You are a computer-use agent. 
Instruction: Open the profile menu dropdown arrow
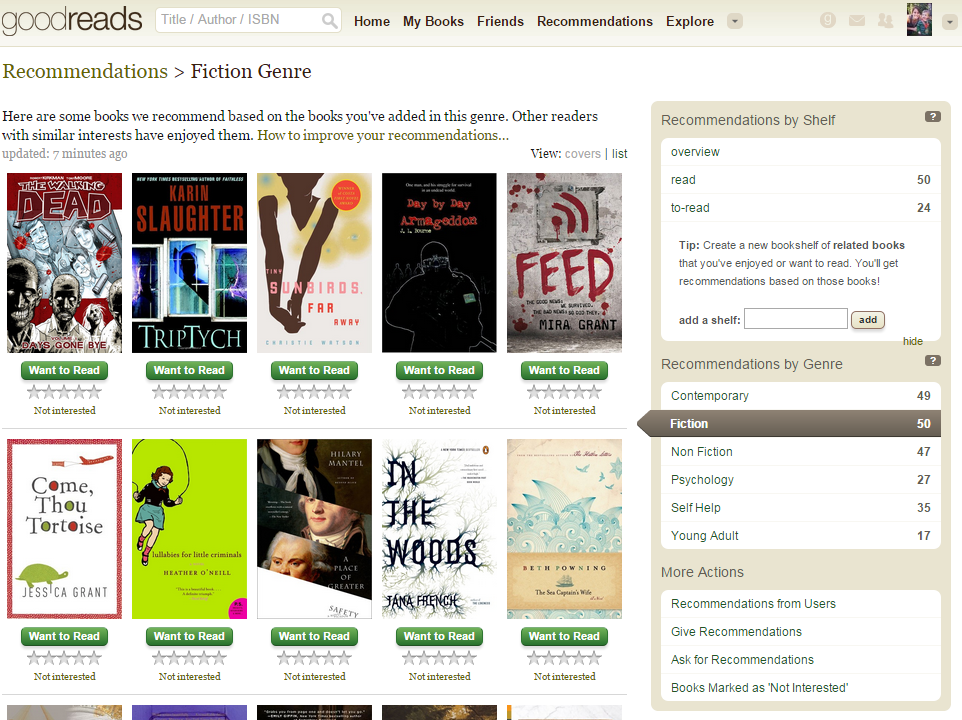(x=950, y=23)
